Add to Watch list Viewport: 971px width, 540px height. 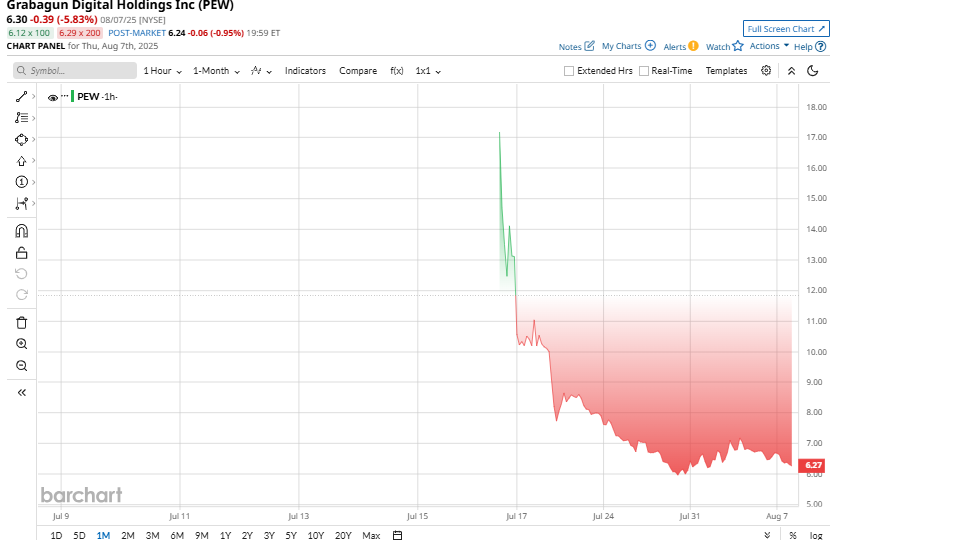coord(725,46)
